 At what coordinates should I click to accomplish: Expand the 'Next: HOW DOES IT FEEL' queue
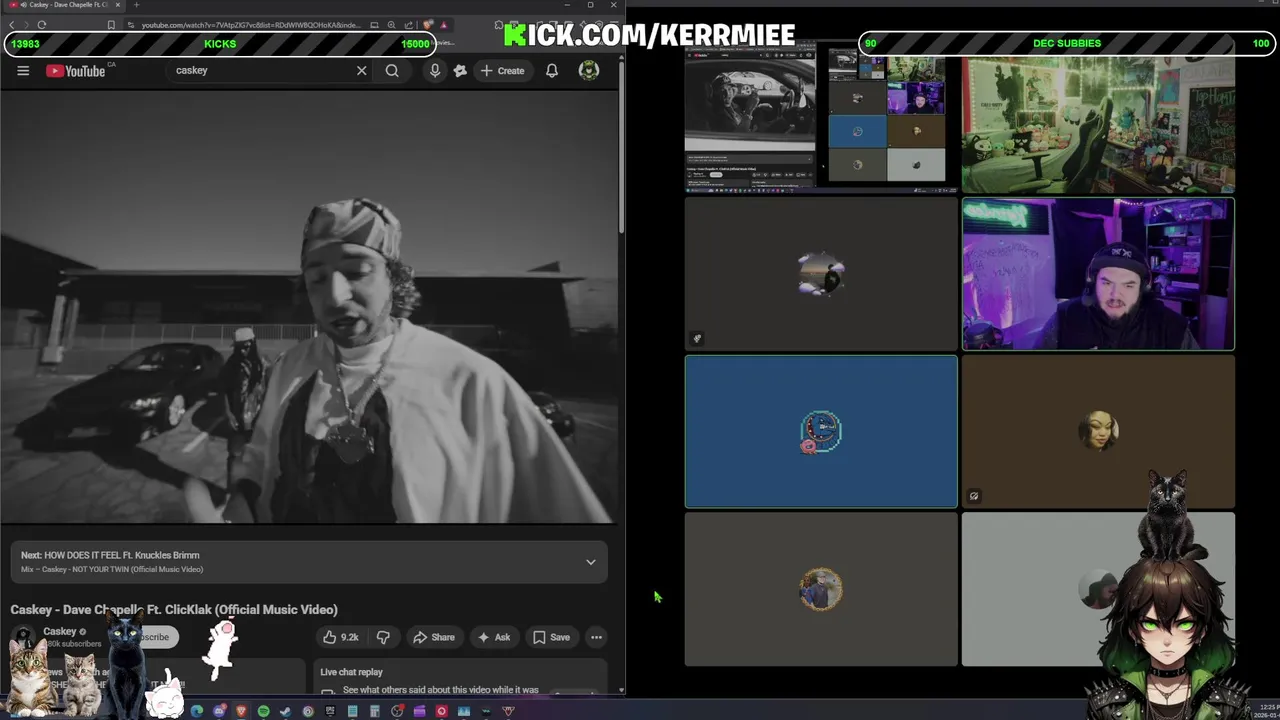(591, 562)
